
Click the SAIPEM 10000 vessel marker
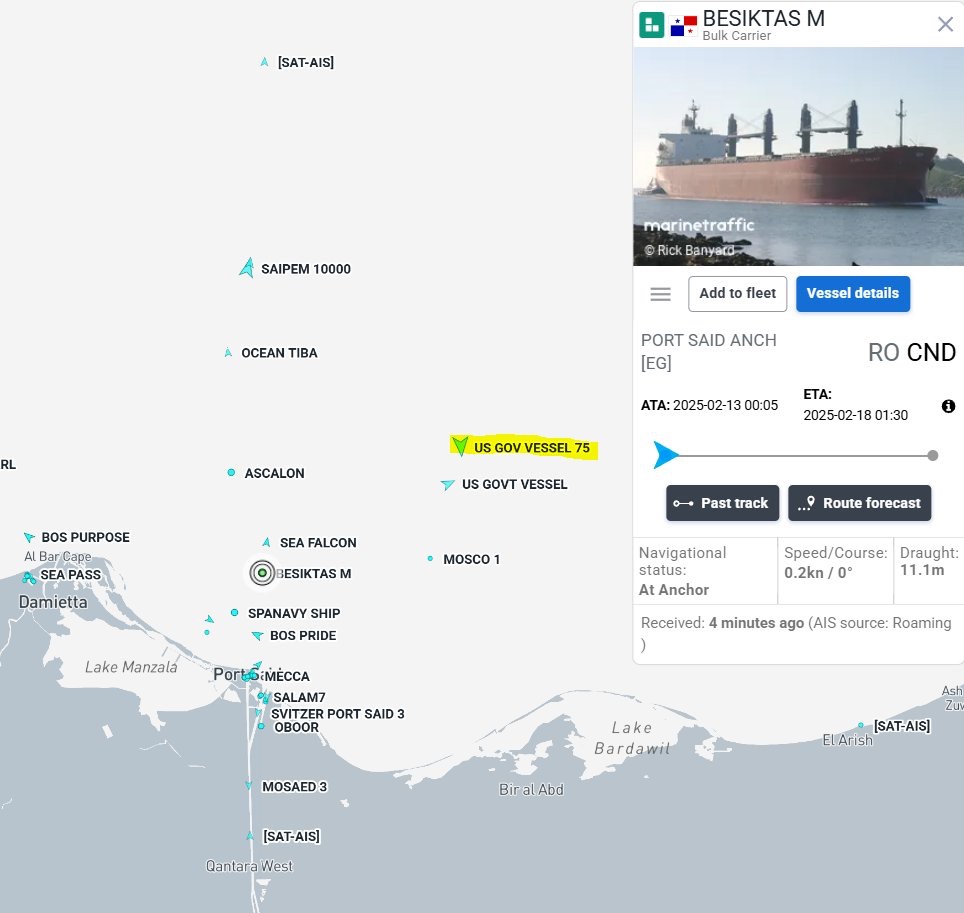tap(247, 268)
